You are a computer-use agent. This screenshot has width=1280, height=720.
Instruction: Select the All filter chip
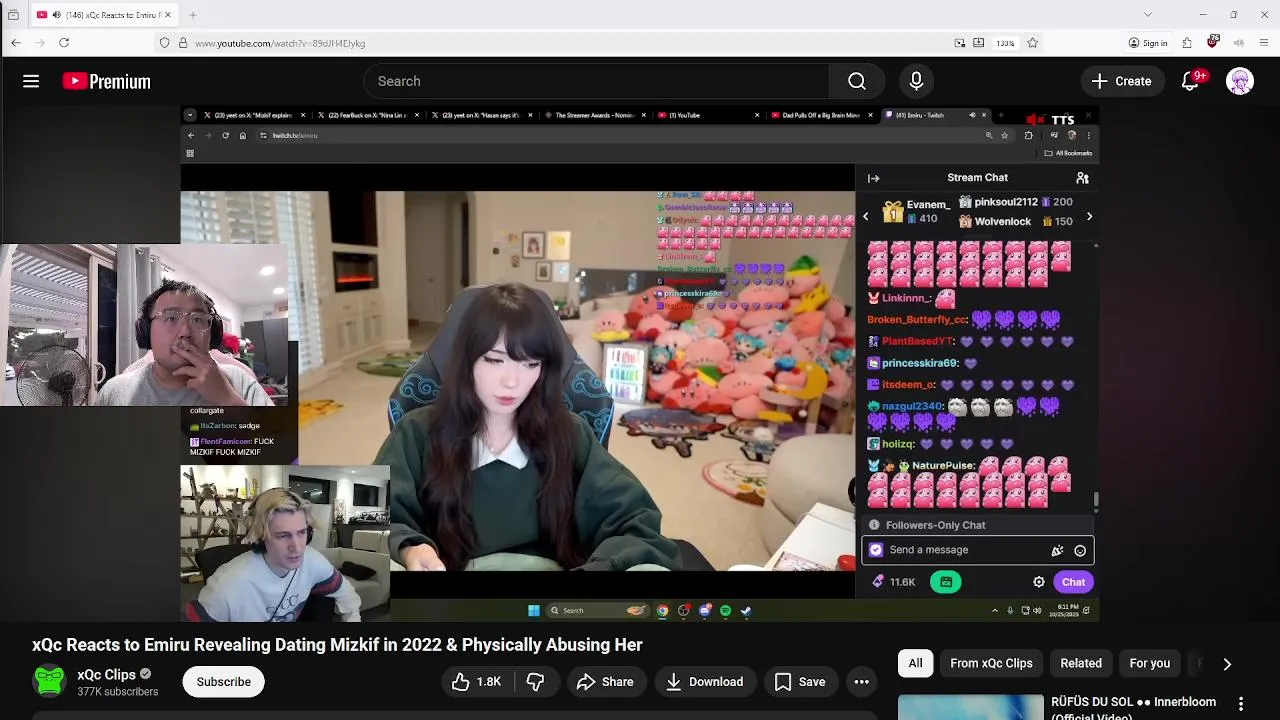[915, 663]
